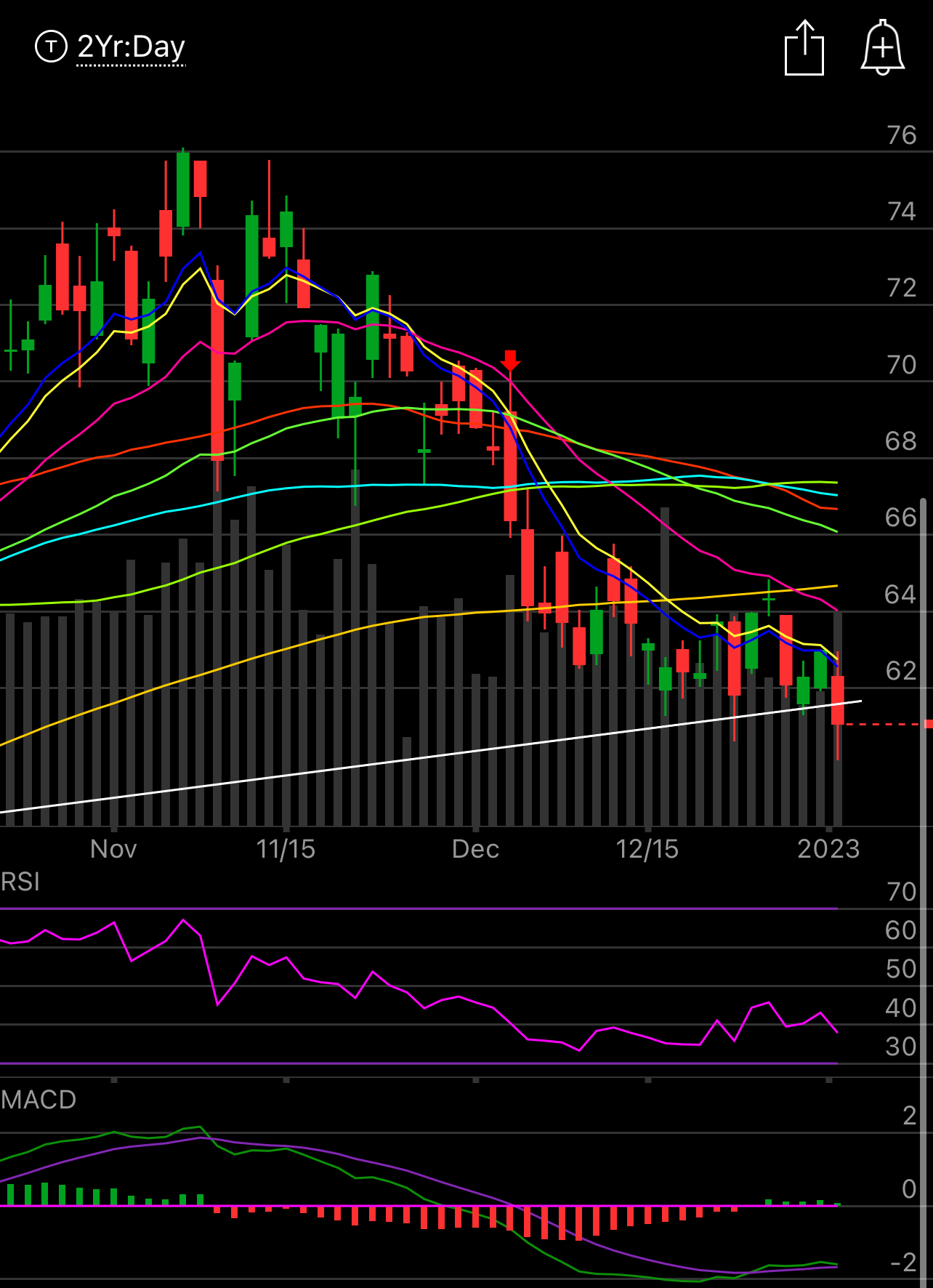Tap the vertical scrollbar on right edge
Viewport: 933px width, 1288px height.
pos(924,893)
